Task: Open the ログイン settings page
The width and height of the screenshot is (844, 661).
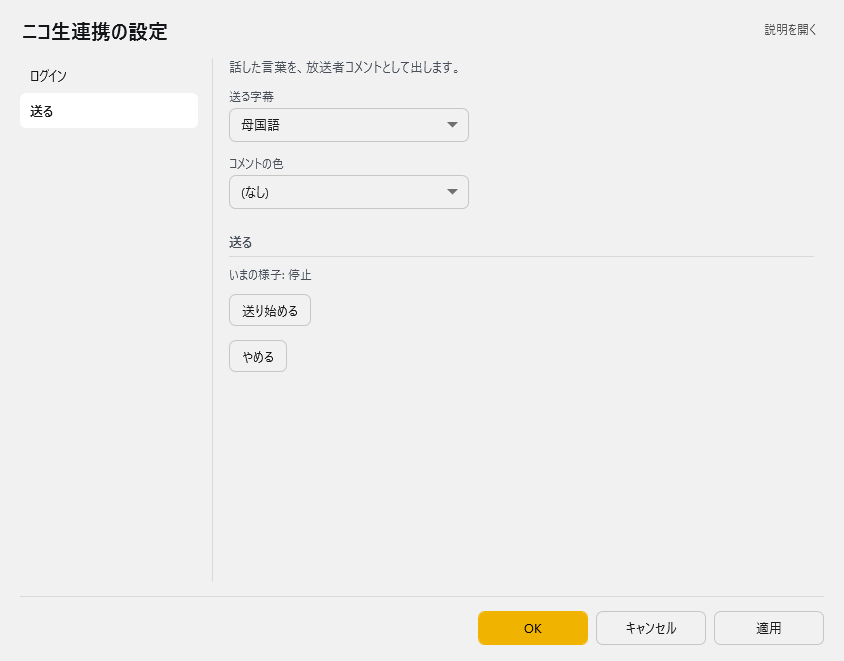Action: tap(109, 76)
